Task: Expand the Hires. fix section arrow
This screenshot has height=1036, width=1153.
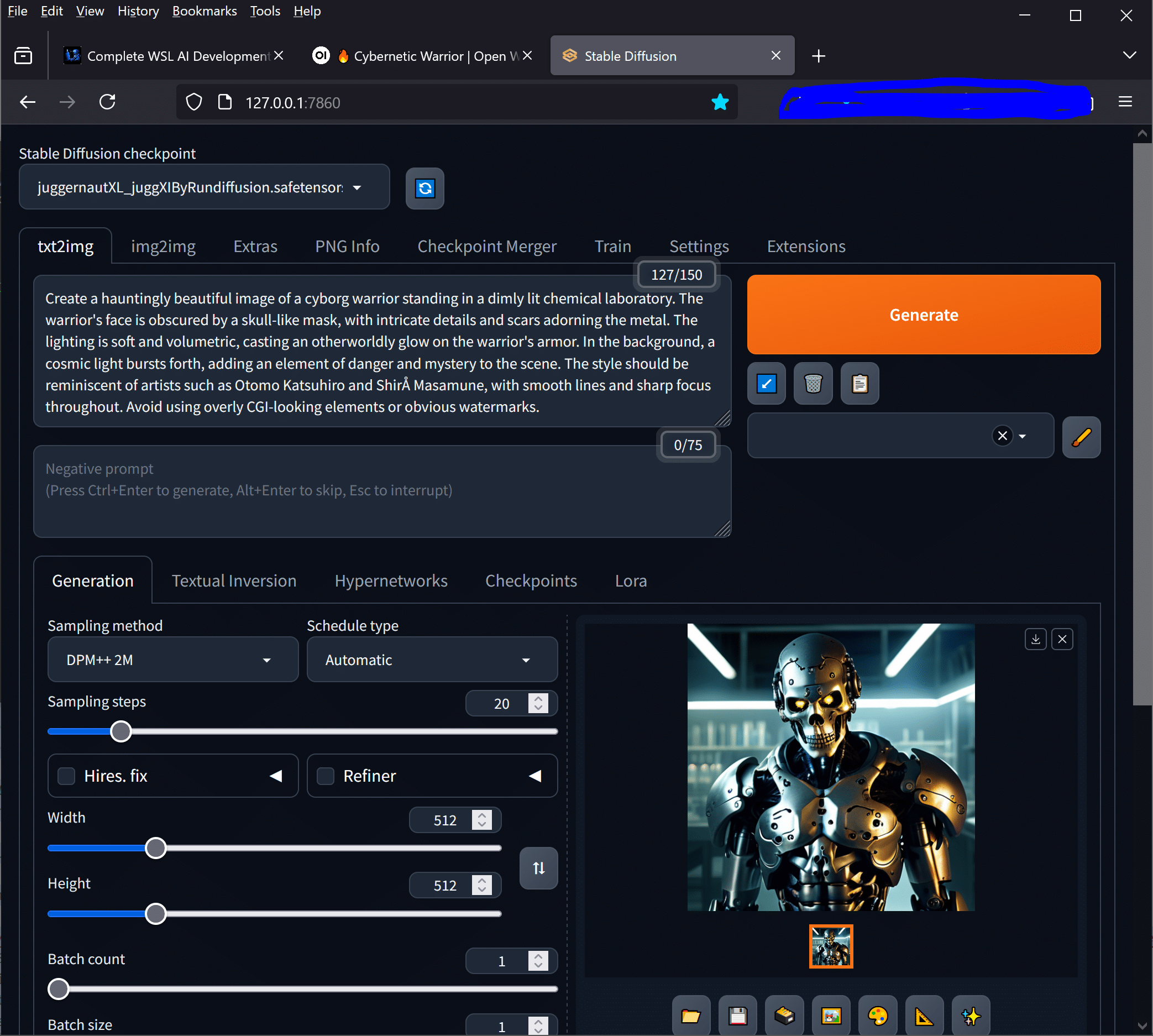Action: 276,776
